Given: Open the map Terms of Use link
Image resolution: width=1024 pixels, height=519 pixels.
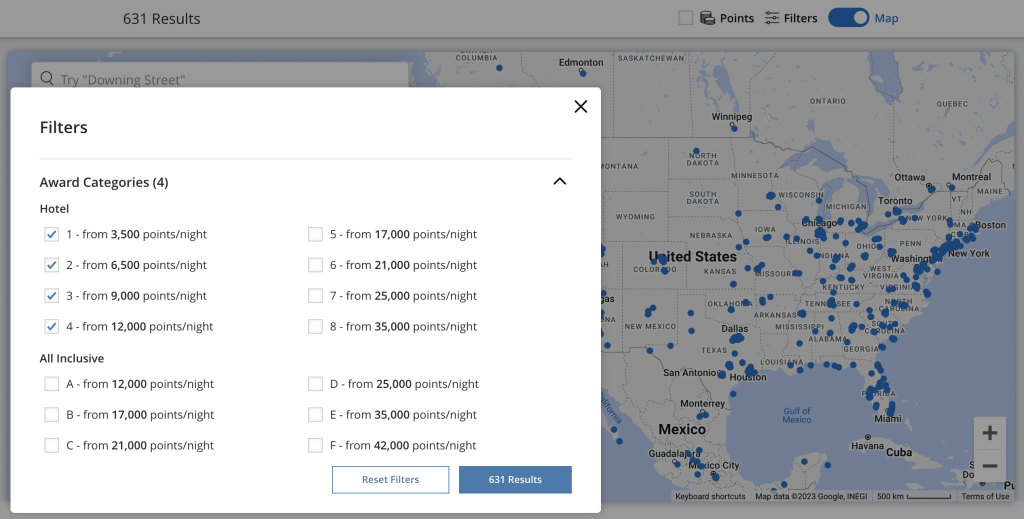Looking at the screenshot, I should pyautogui.click(x=985, y=497).
